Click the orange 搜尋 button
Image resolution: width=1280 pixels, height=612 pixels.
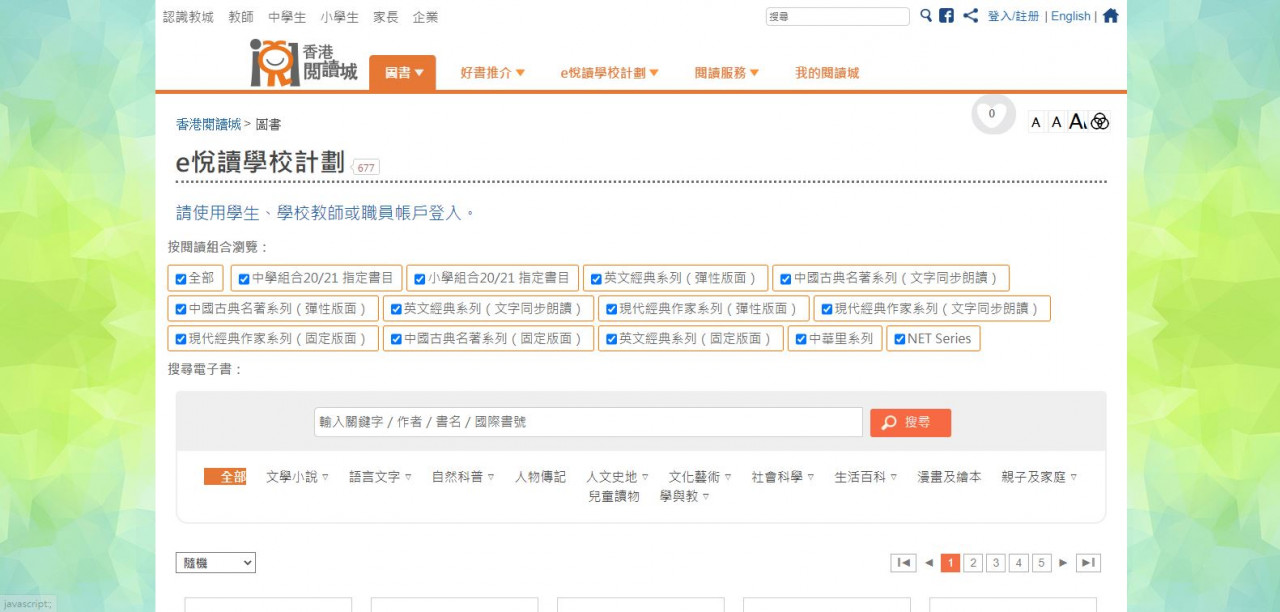click(910, 423)
